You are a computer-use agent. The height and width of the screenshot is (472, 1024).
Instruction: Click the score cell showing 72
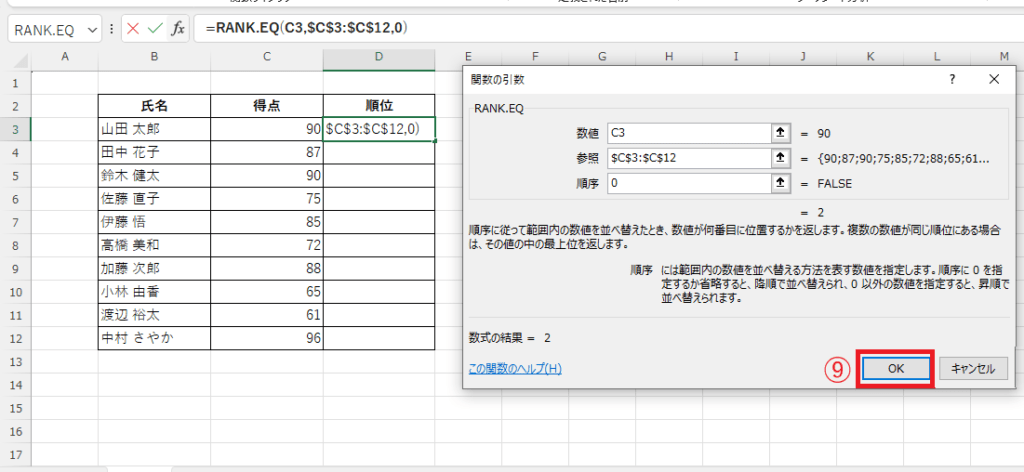click(x=266, y=245)
